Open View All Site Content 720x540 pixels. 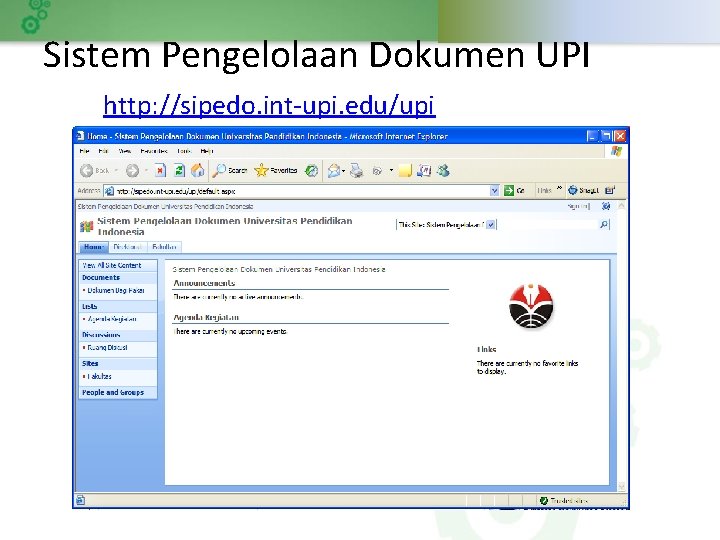[x=112, y=265]
